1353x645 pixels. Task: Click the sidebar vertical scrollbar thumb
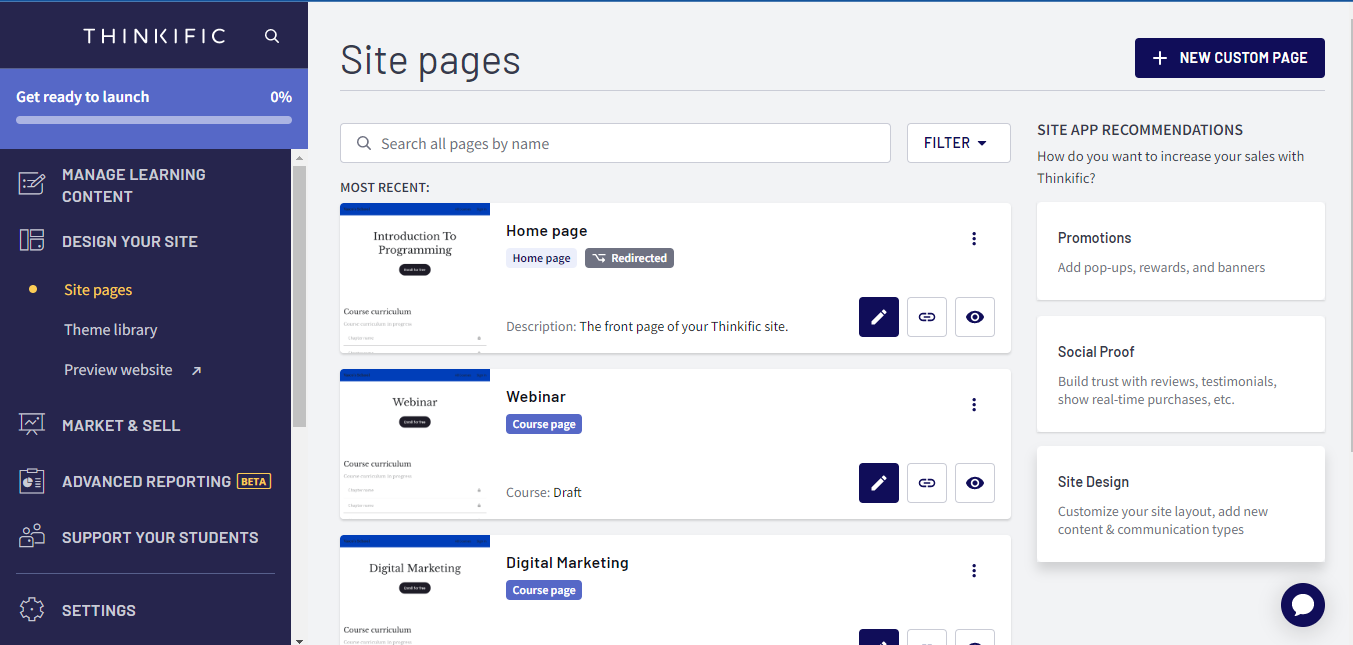(299, 297)
